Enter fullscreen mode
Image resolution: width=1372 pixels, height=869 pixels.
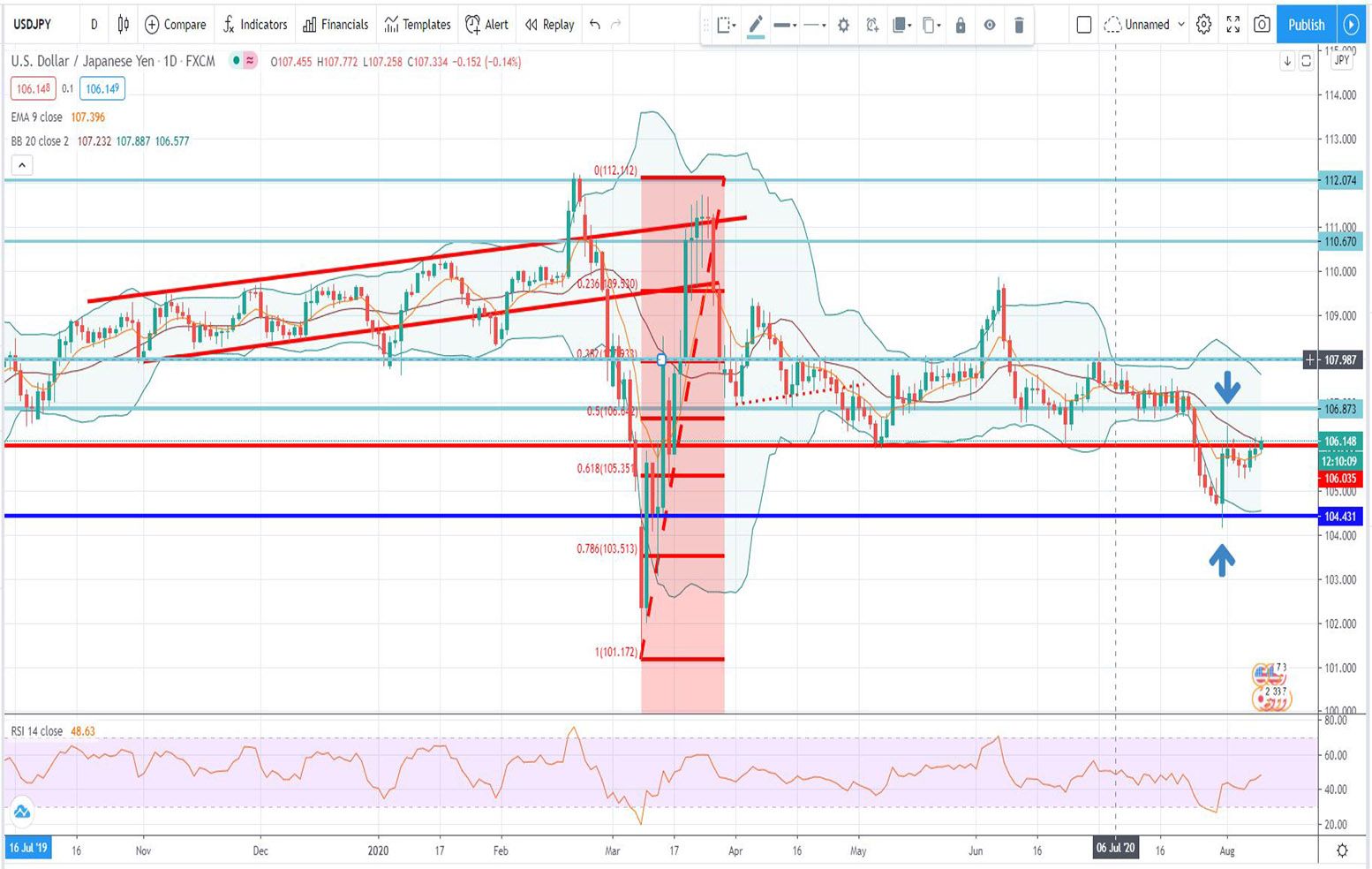coord(1233,25)
